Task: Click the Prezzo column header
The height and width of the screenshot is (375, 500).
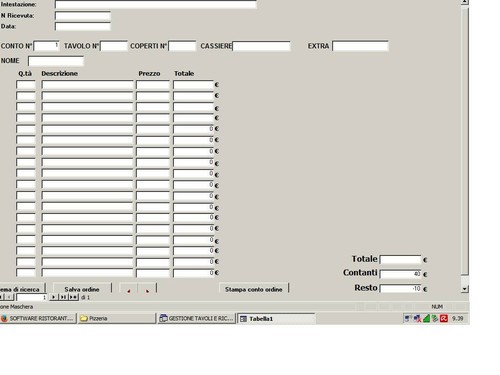Action: pyautogui.click(x=149, y=73)
